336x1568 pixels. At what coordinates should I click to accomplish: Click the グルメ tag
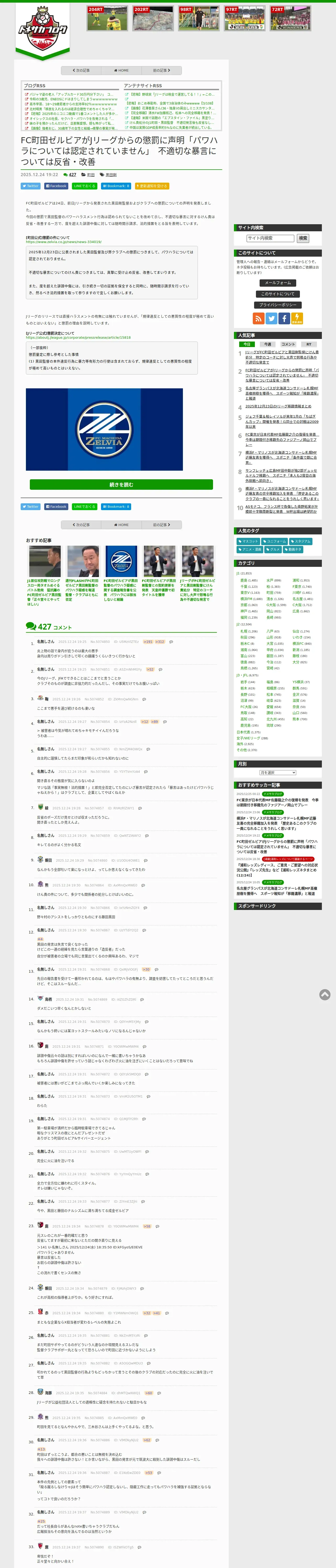coord(273,550)
